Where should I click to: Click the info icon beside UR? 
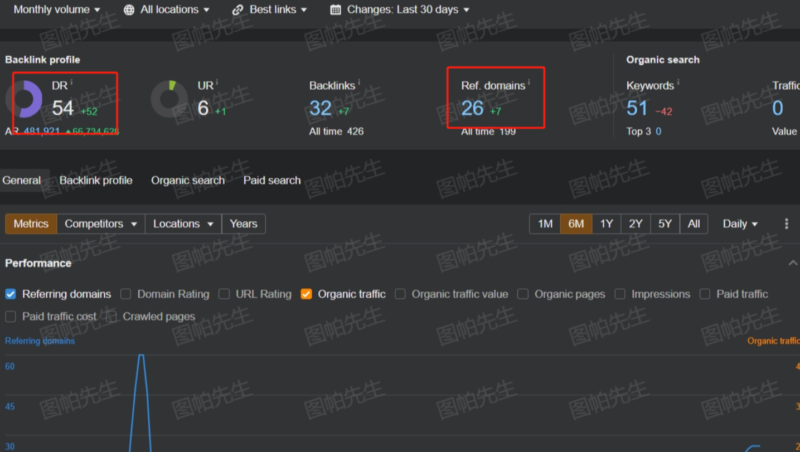point(219,83)
